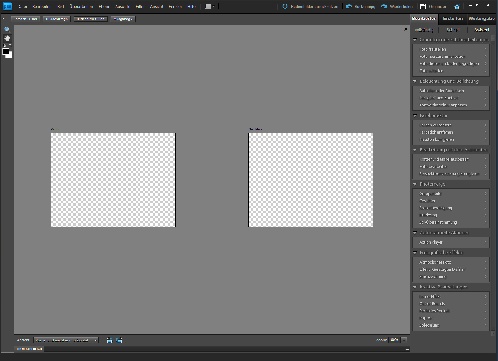The image size is (498, 361).
Task: Select the Bearbeiten tab in right panel
Action: [x=424, y=19]
